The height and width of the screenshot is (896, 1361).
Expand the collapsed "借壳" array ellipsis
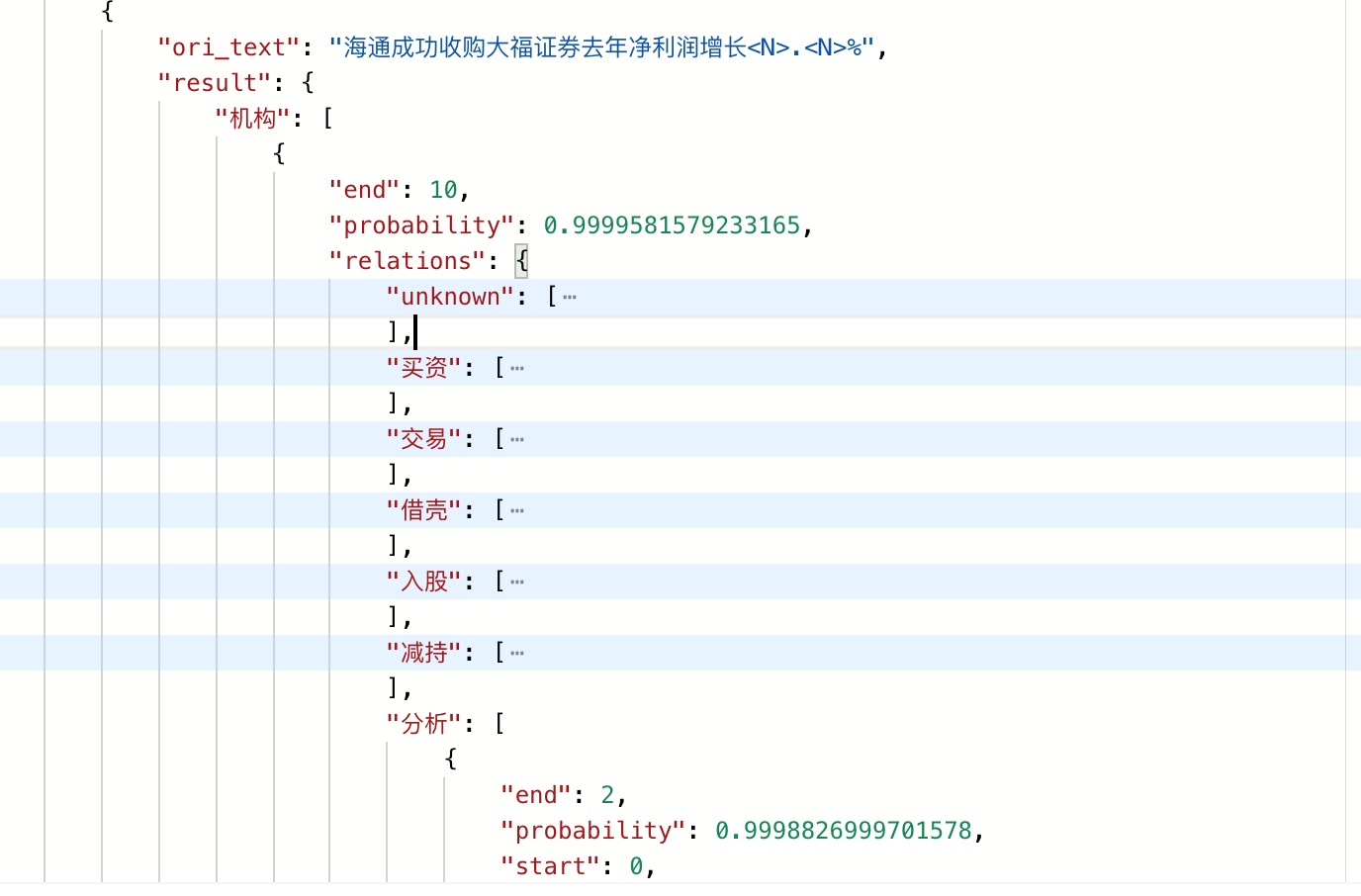point(517,510)
